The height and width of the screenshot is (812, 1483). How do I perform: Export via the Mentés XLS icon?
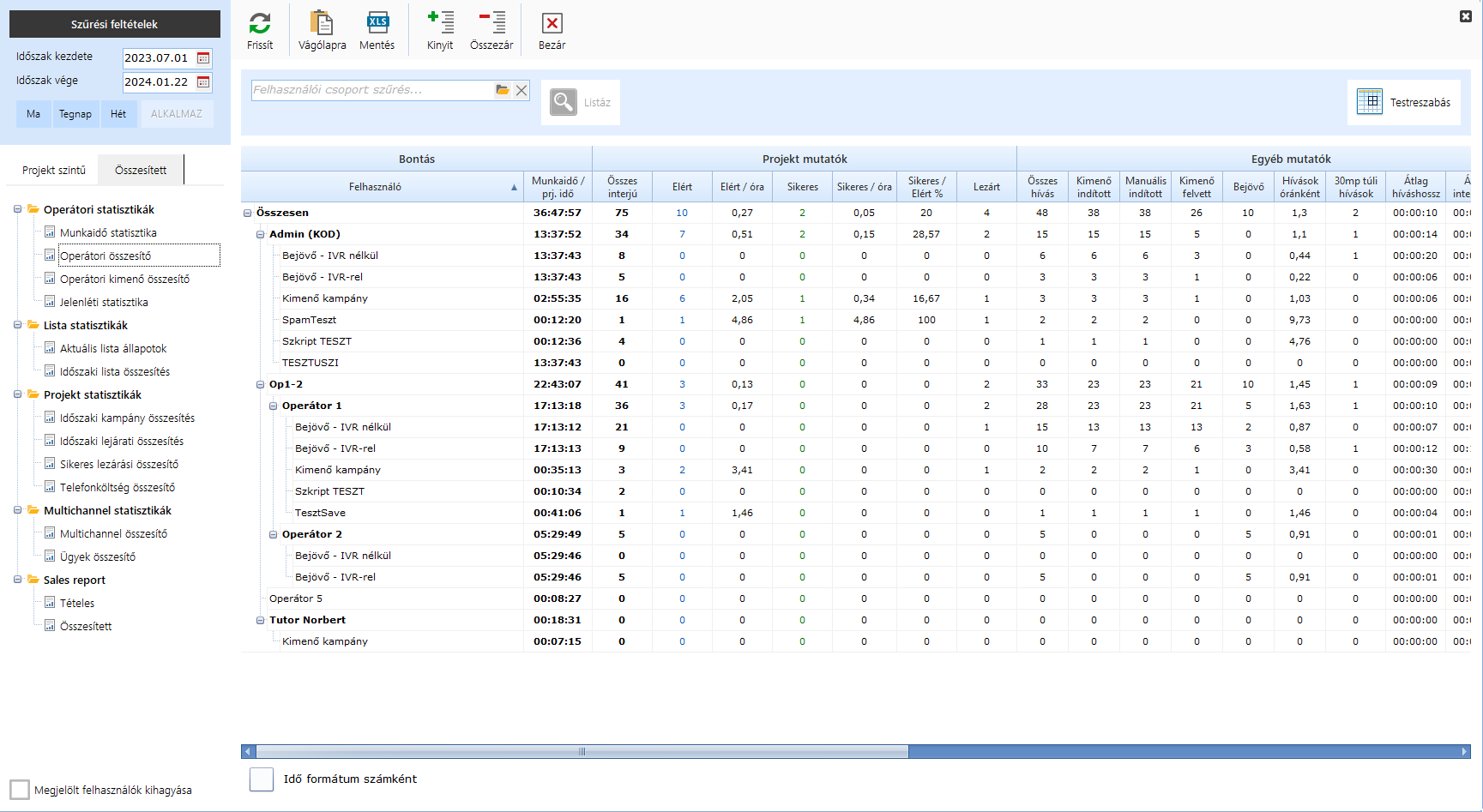pos(377,24)
